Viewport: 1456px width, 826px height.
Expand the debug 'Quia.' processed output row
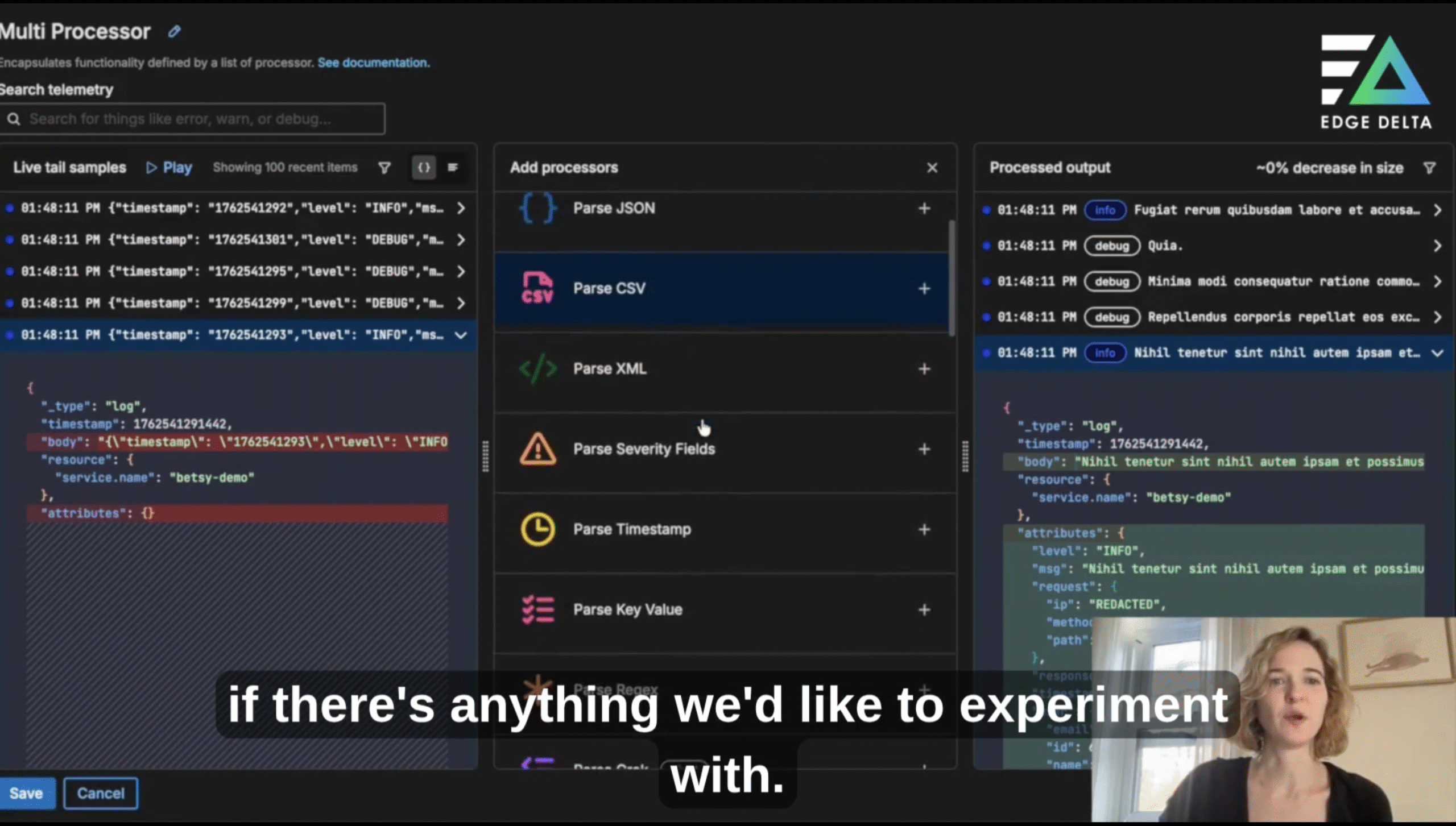pos(1437,246)
